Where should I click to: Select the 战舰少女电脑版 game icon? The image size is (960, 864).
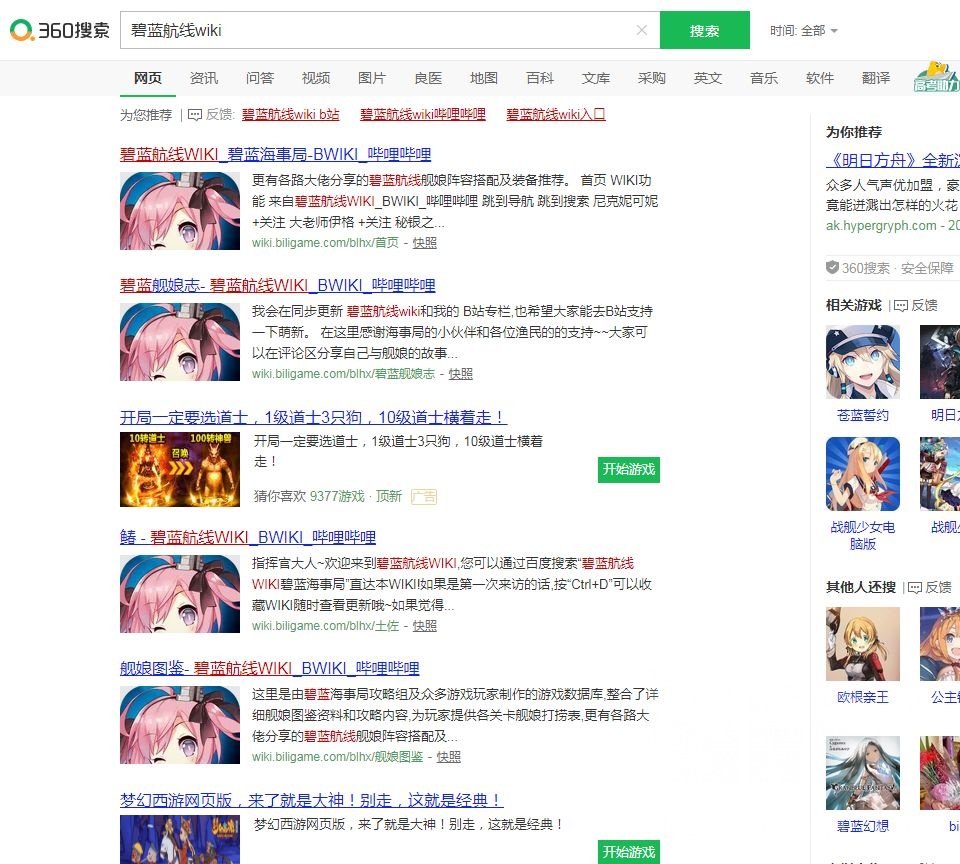[862, 474]
